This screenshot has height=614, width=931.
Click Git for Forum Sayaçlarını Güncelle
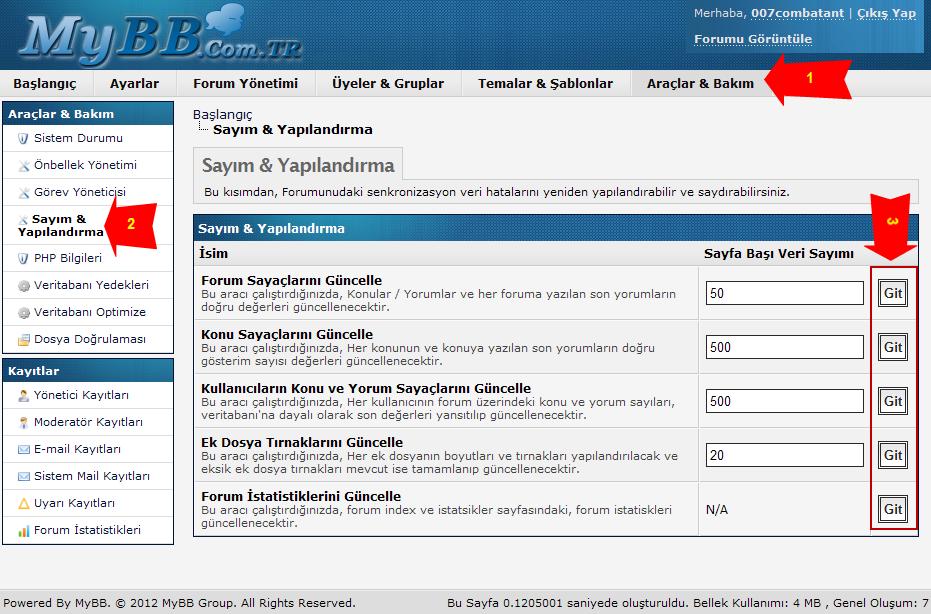click(x=893, y=293)
